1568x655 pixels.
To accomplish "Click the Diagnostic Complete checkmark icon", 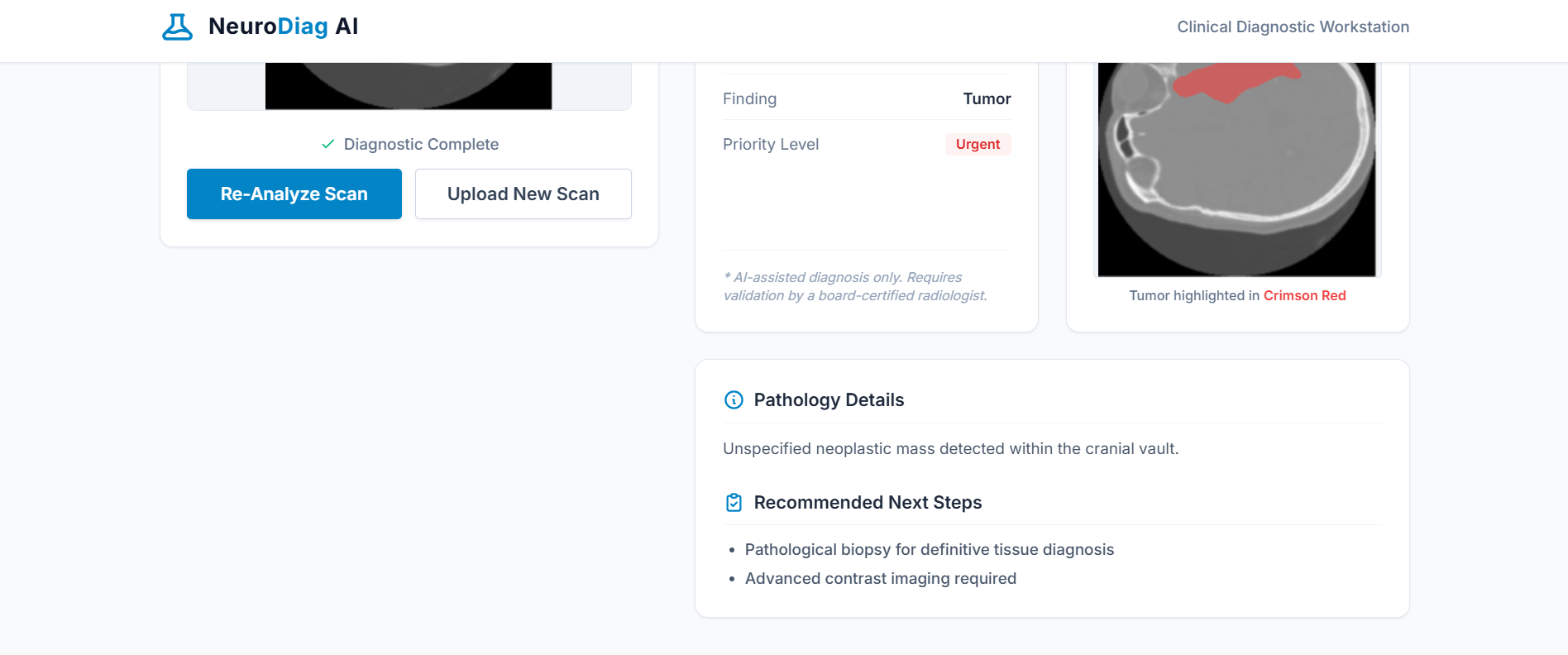I will (x=328, y=144).
